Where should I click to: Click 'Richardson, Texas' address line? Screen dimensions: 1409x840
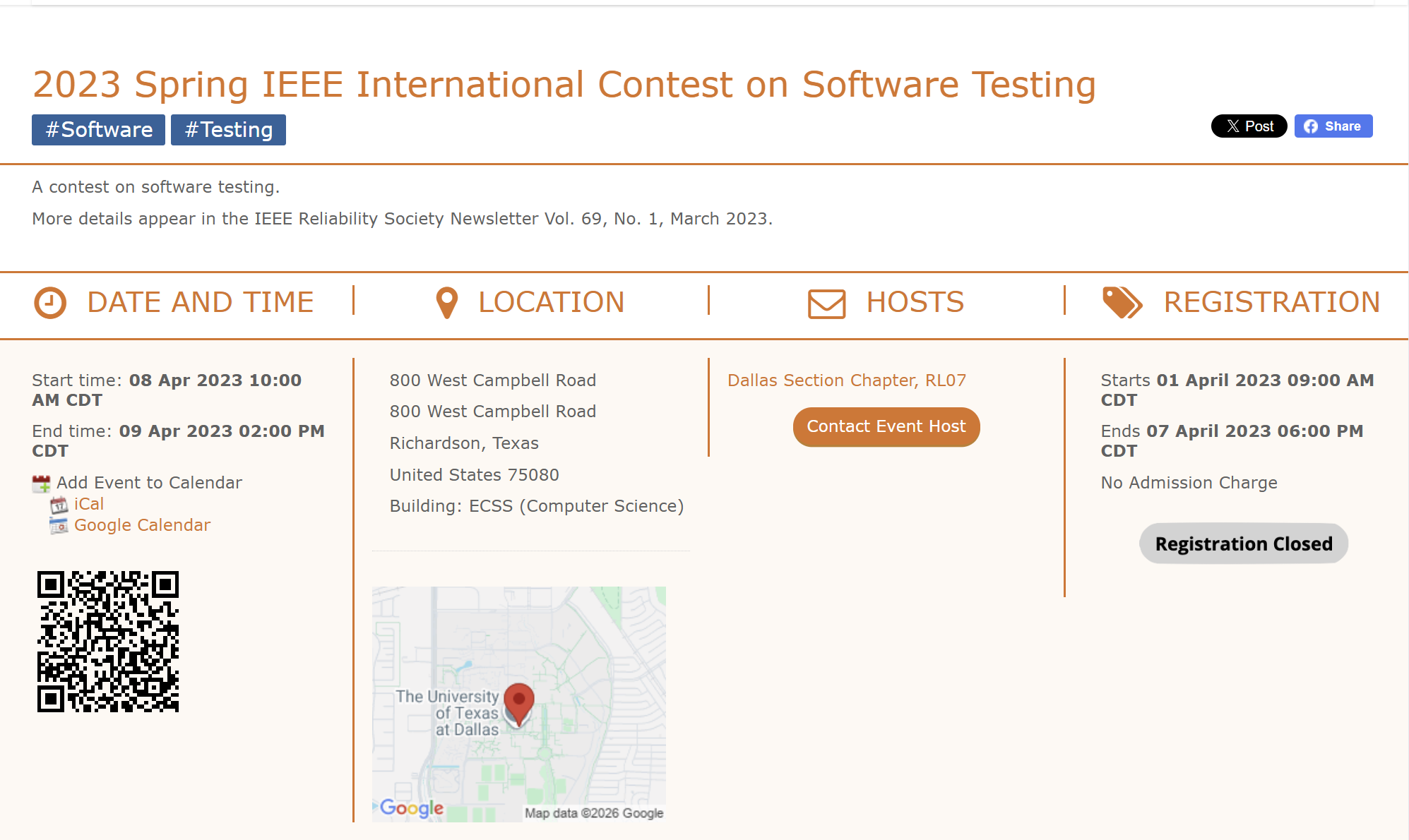pyautogui.click(x=464, y=443)
